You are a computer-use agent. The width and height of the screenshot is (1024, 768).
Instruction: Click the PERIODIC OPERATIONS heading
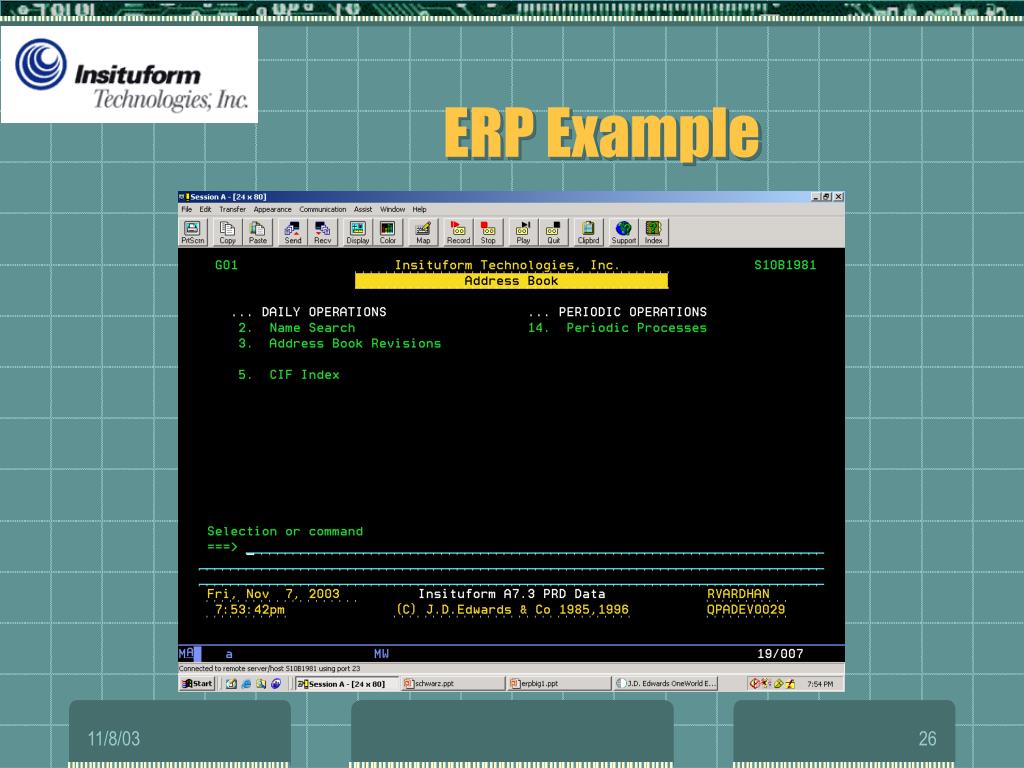(632, 312)
